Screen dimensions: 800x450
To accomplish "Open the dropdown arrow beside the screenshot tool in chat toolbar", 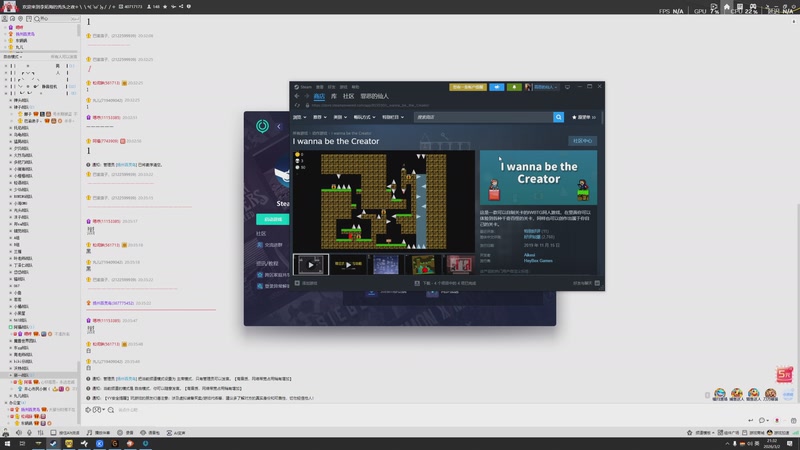I will [104, 410].
